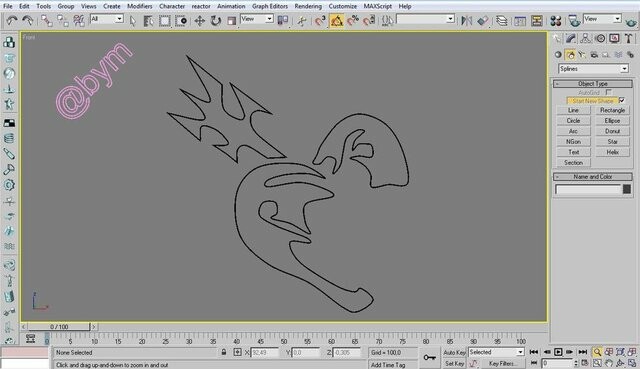Open the reference coordinate system 'View' dropdown
The image size is (640, 369).
(x=269, y=19)
